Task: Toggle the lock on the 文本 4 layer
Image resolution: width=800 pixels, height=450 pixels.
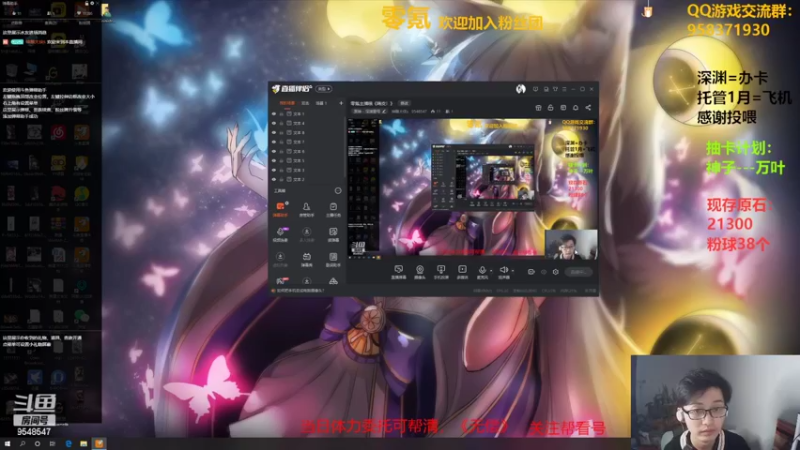Action: tap(281, 123)
